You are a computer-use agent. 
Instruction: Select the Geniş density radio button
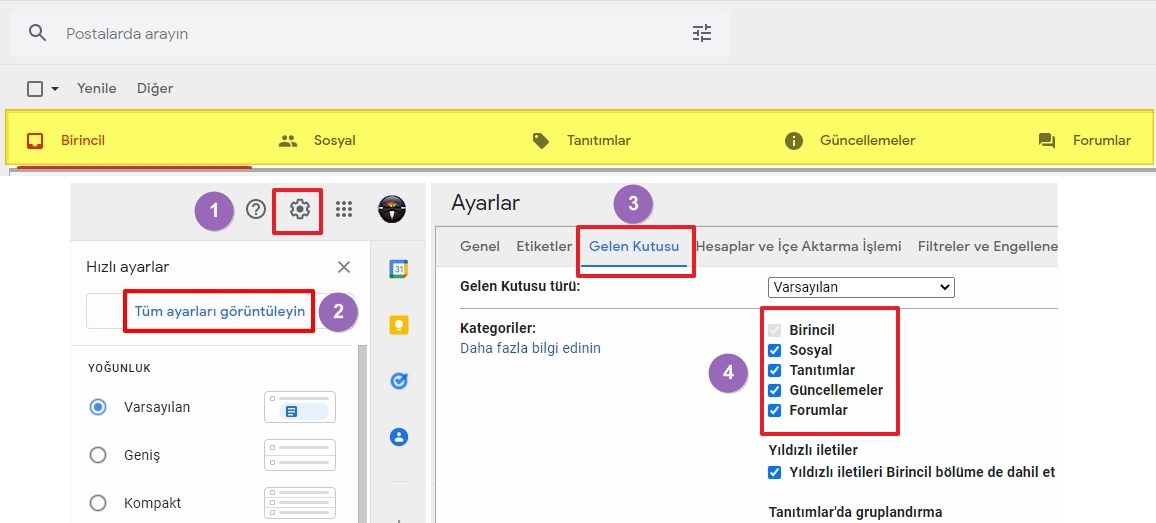coord(98,455)
